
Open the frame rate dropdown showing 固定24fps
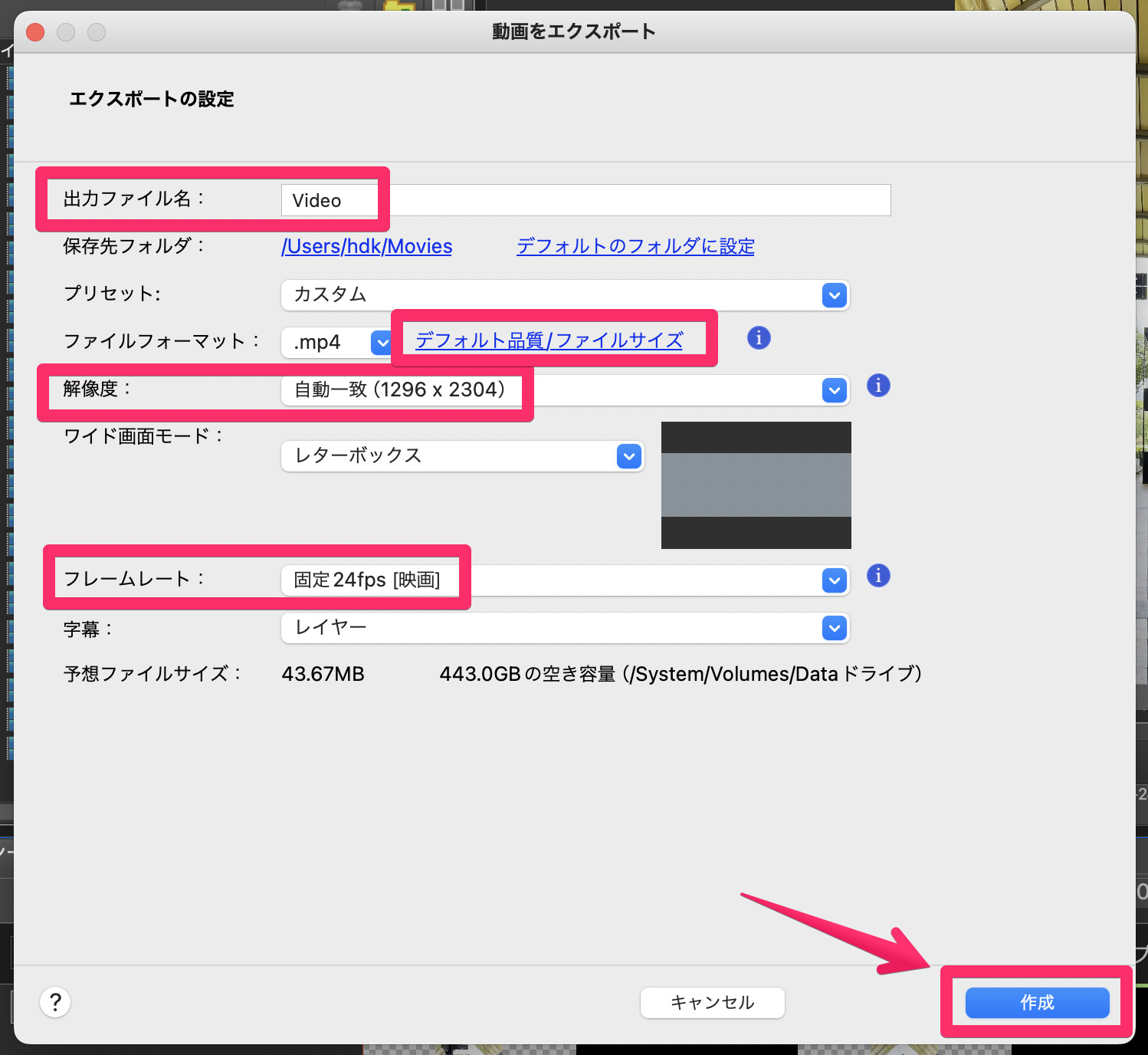536,580
